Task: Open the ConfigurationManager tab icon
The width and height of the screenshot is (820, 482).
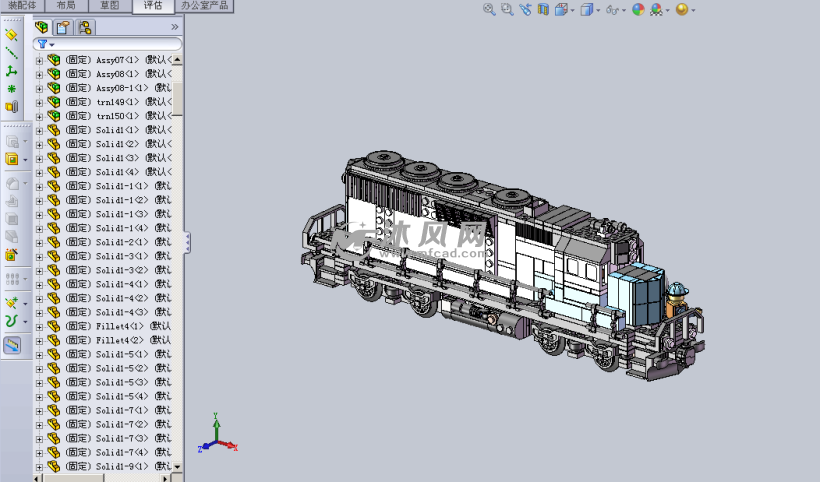Action: [85, 27]
